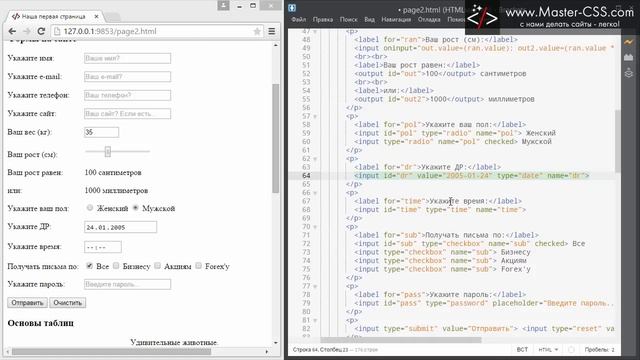Image resolution: width=640 pixels, height=360 pixels.
Task: Collapse code block at line 77
Action: [315, 287]
